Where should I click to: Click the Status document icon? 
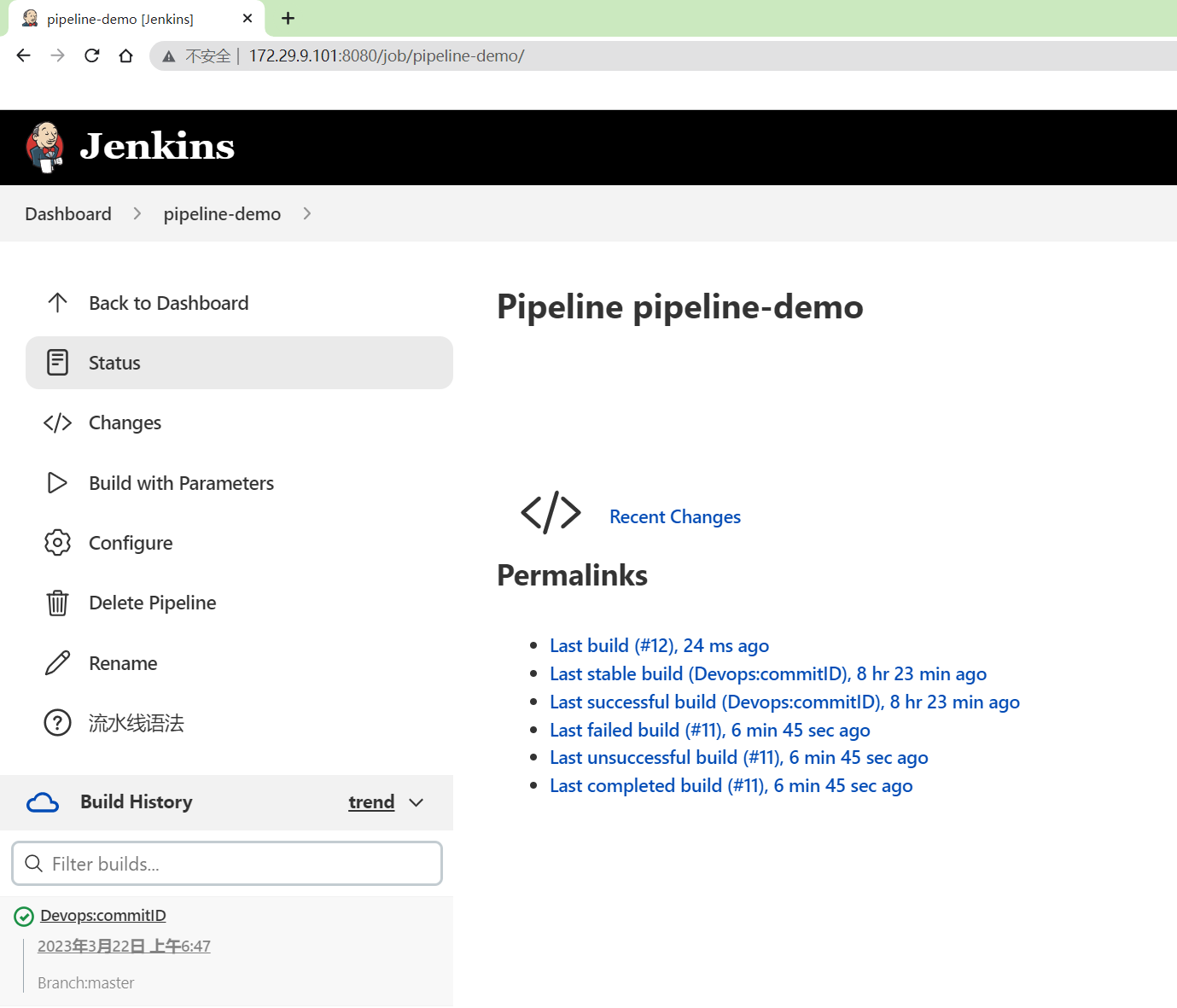click(57, 363)
